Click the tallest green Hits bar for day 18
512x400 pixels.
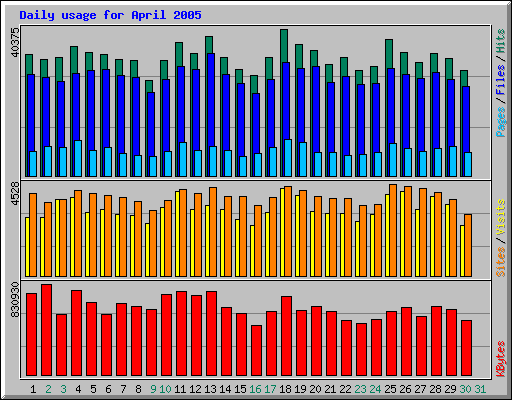pos(284,46)
